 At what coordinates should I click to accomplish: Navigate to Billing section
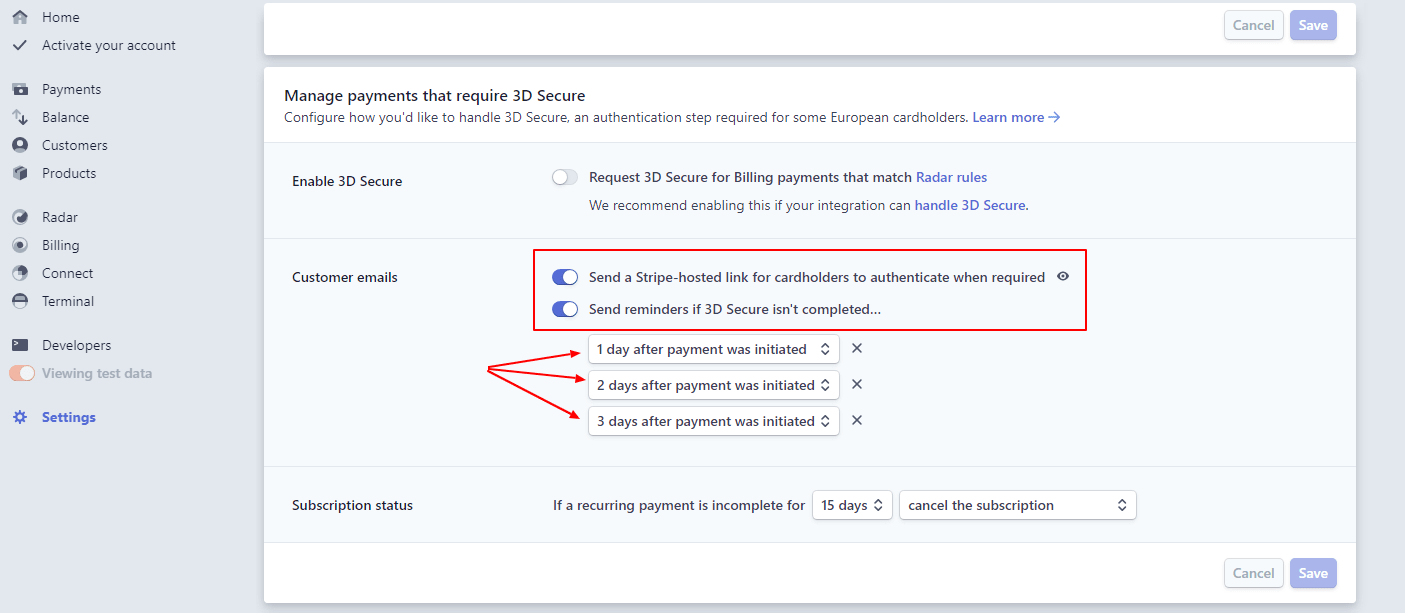tap(61, 245)
